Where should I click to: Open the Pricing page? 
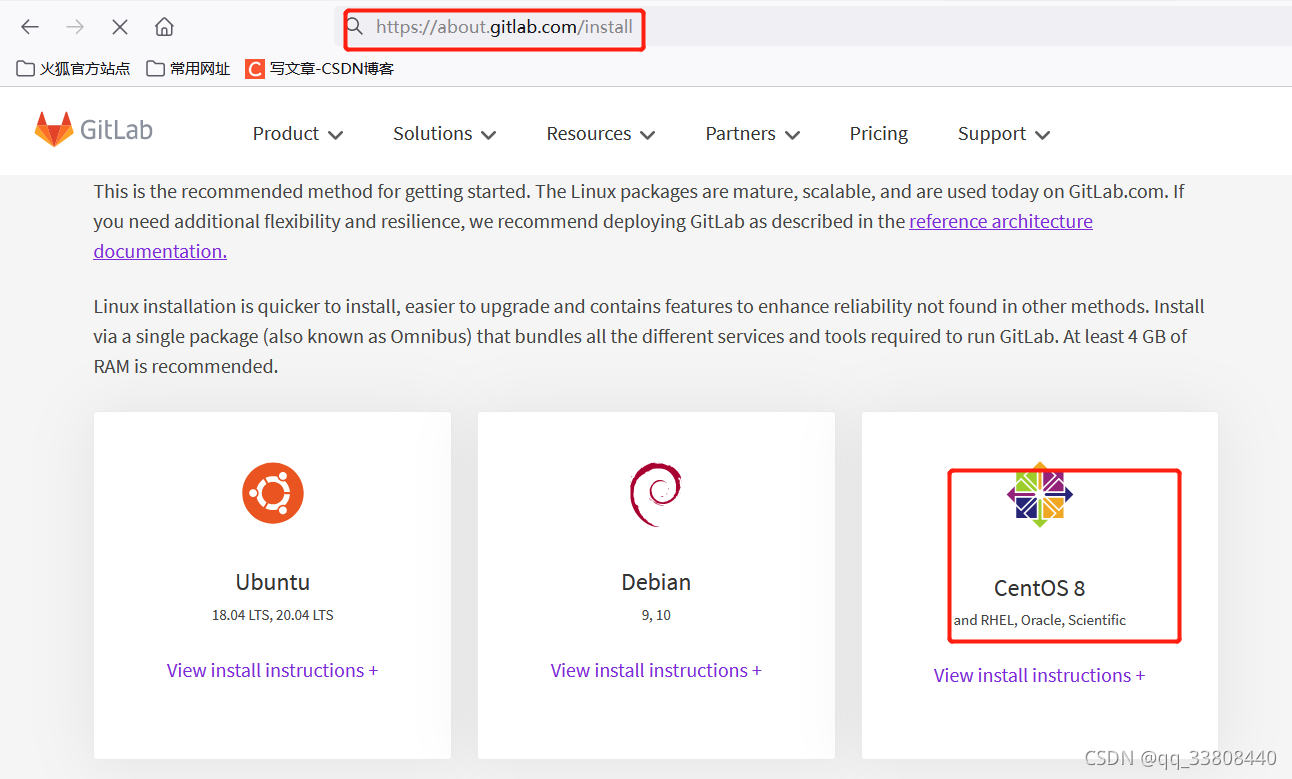click(879, 134)
